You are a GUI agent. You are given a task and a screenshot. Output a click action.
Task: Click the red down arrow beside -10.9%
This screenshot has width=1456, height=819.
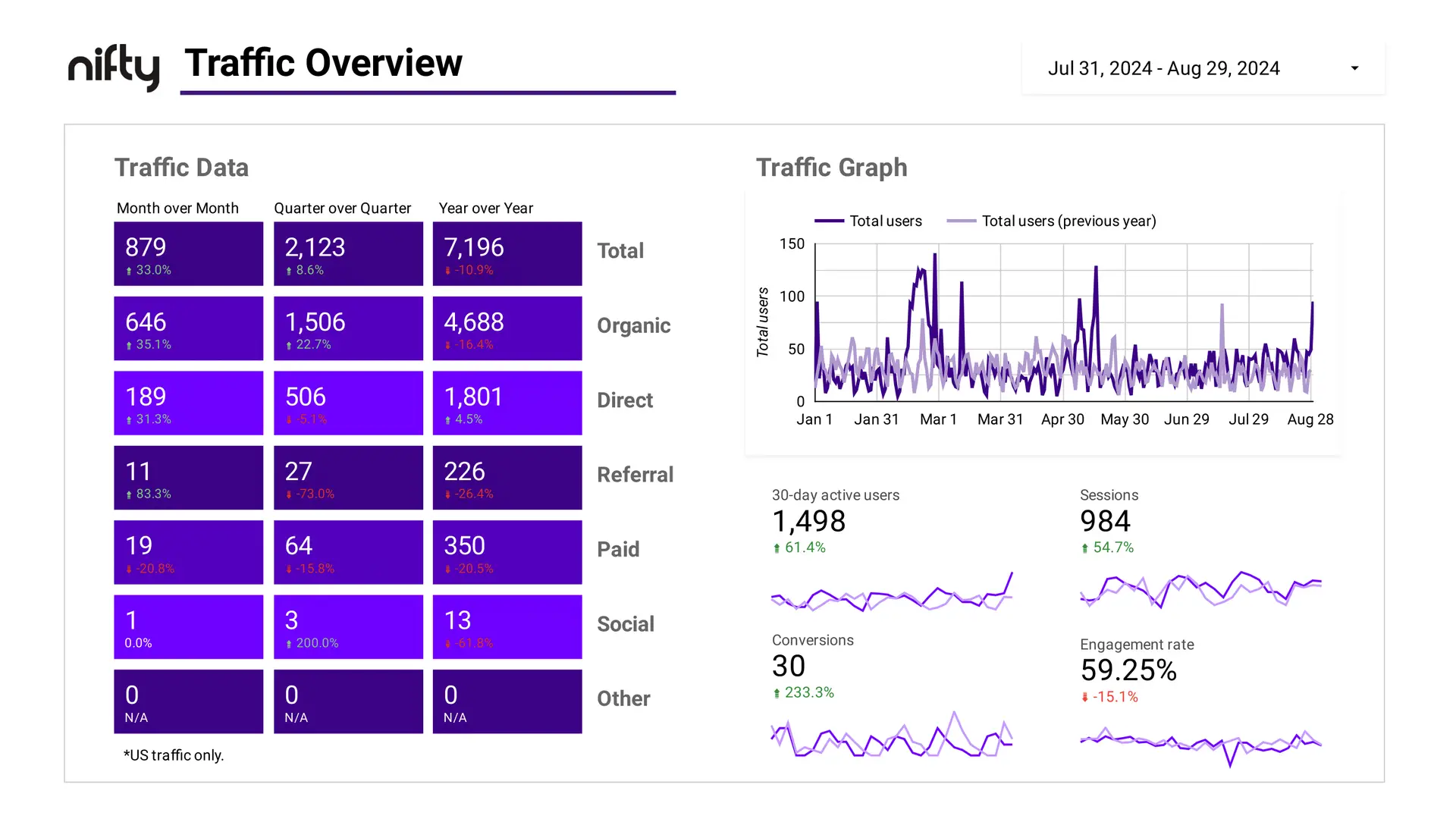[x=447, y=270]
